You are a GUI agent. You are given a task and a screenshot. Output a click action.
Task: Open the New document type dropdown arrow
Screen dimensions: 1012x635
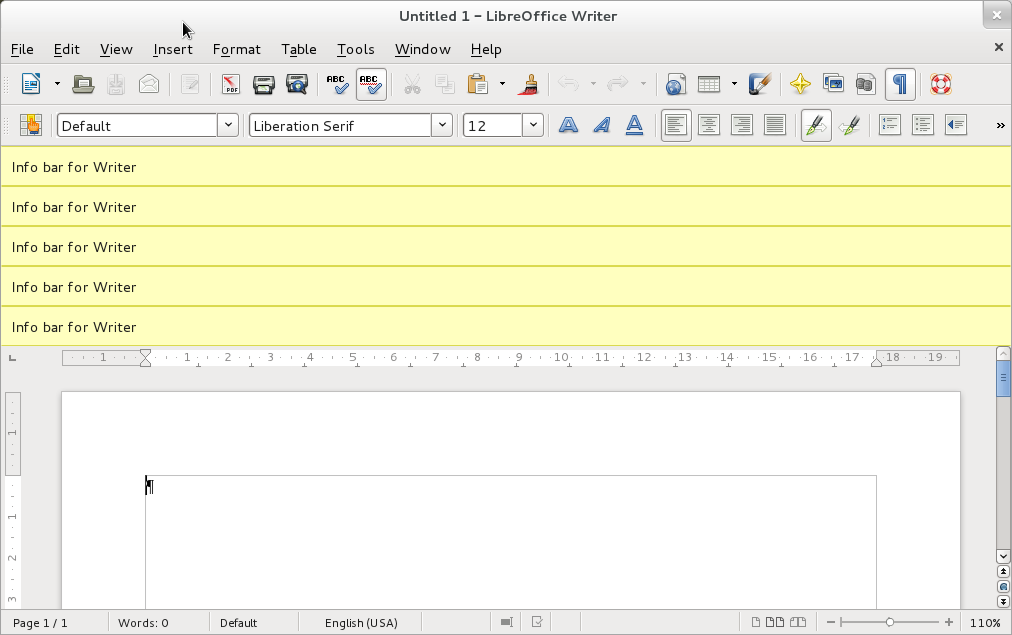tap(57, 84)
